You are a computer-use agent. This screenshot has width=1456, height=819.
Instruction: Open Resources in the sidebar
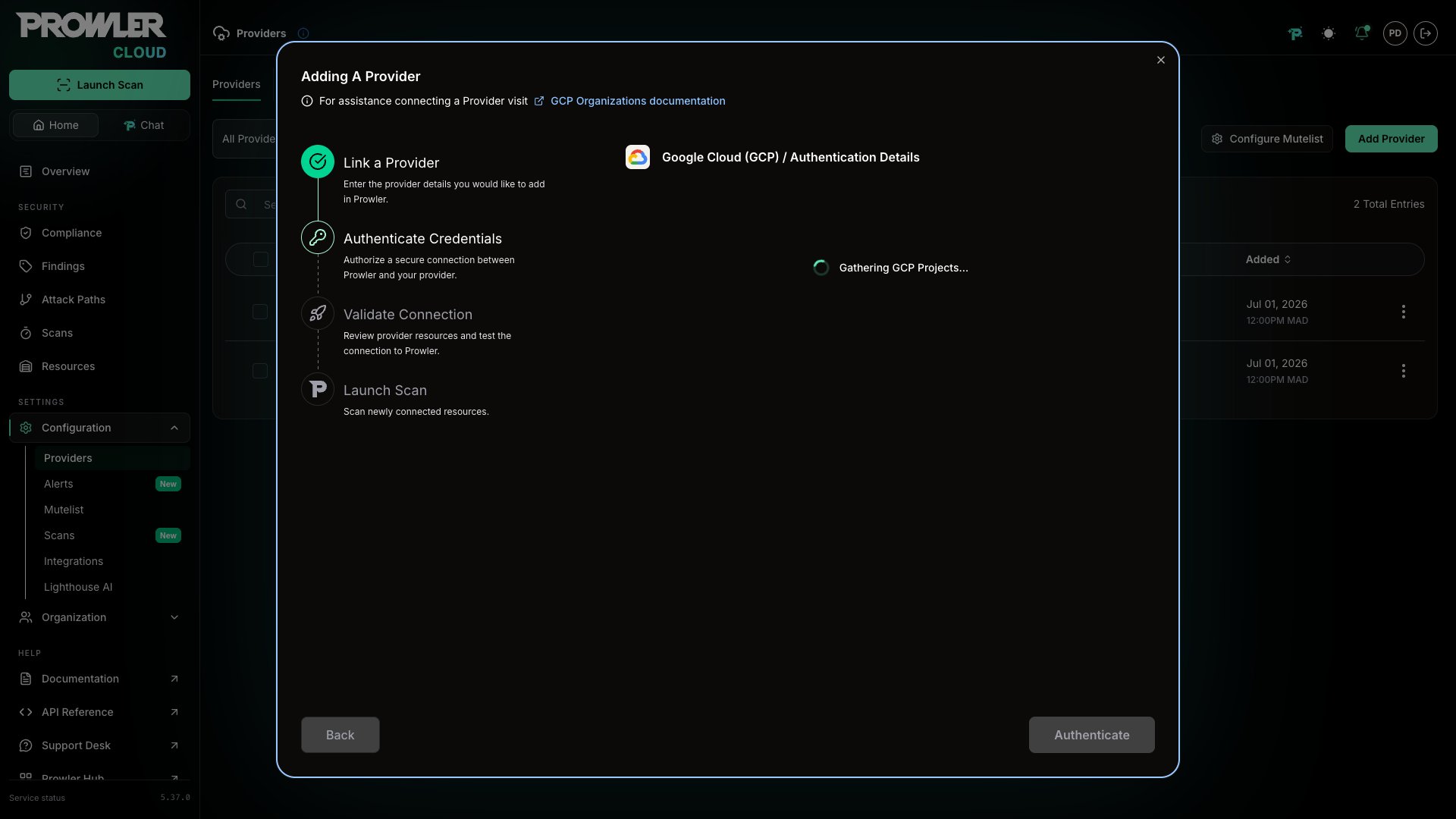(99, 366)
